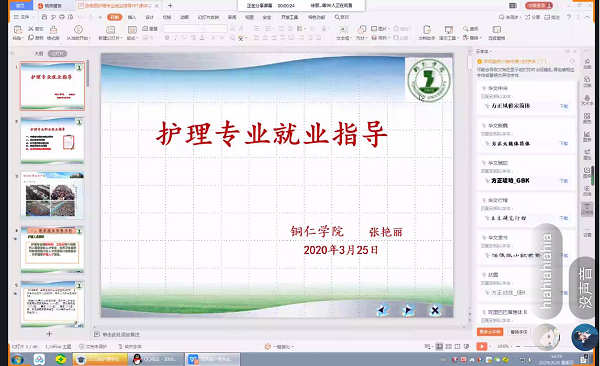
Task: Open the Layout dropdown in ribbon
Action: point(132,33)
